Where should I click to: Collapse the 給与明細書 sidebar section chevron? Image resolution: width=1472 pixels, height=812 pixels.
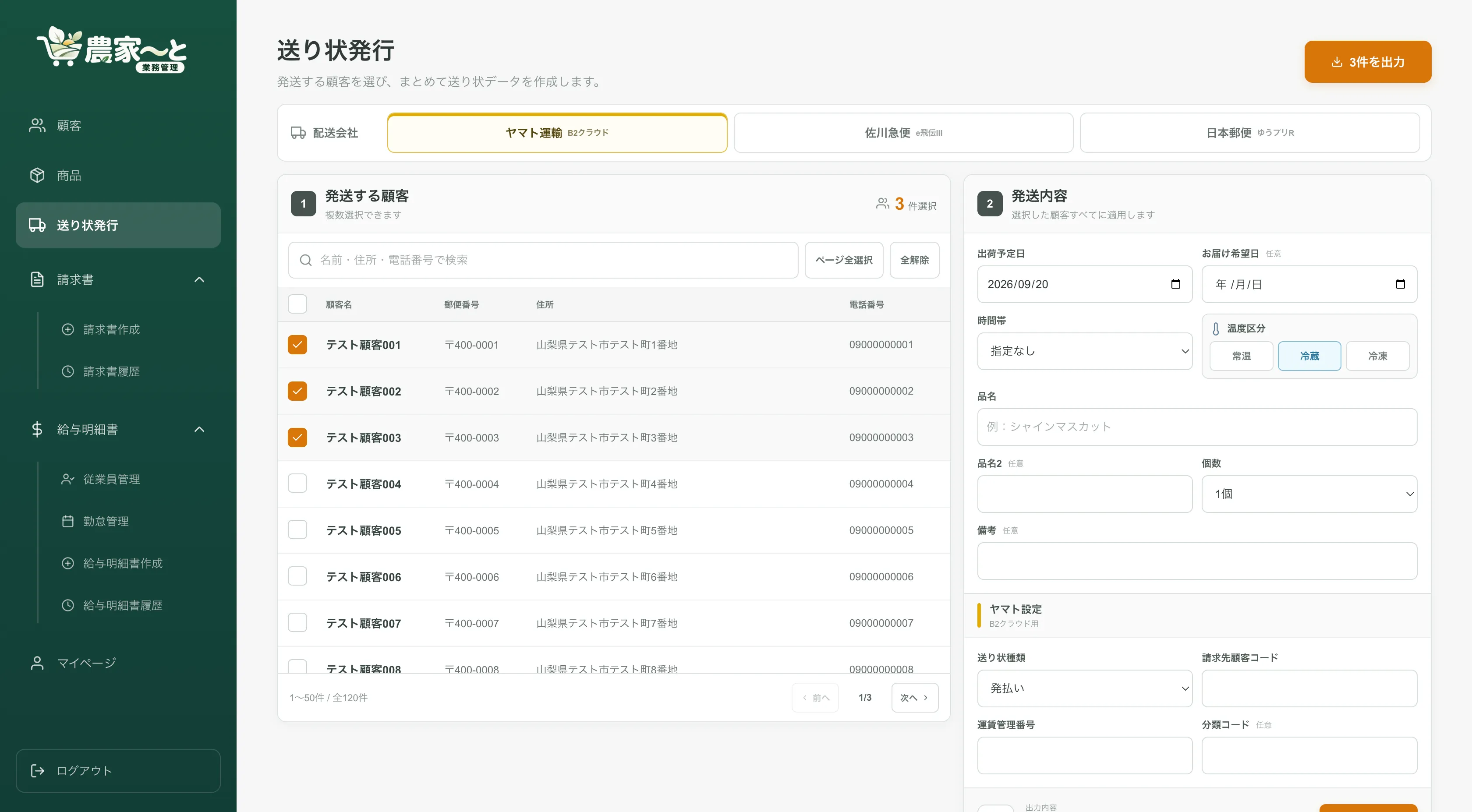[199, 429]
